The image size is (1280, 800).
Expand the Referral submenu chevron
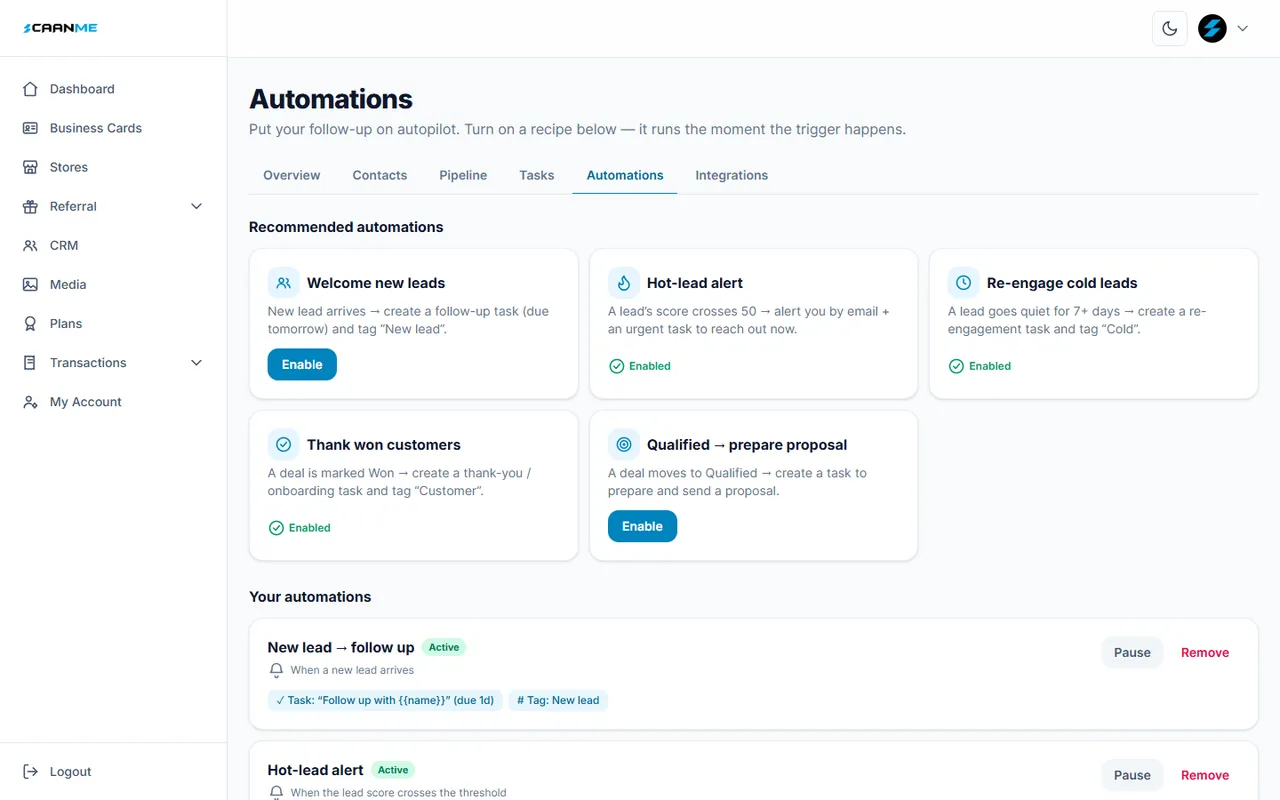point(196,206)
